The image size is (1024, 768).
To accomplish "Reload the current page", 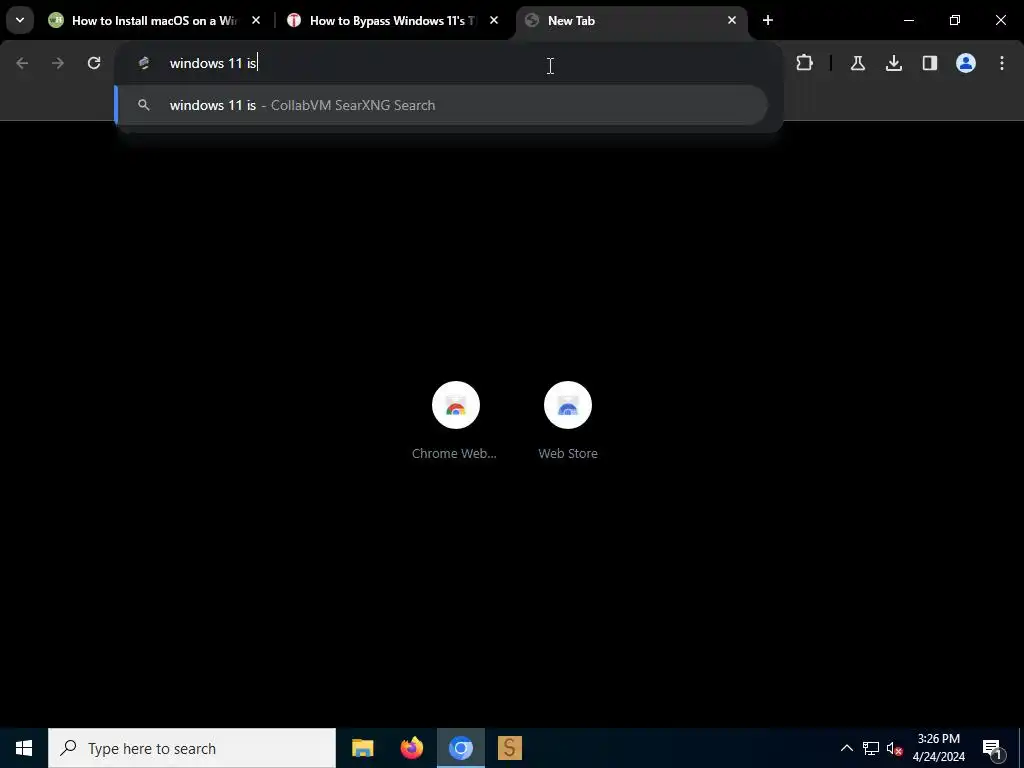I will tap(94, 63).
